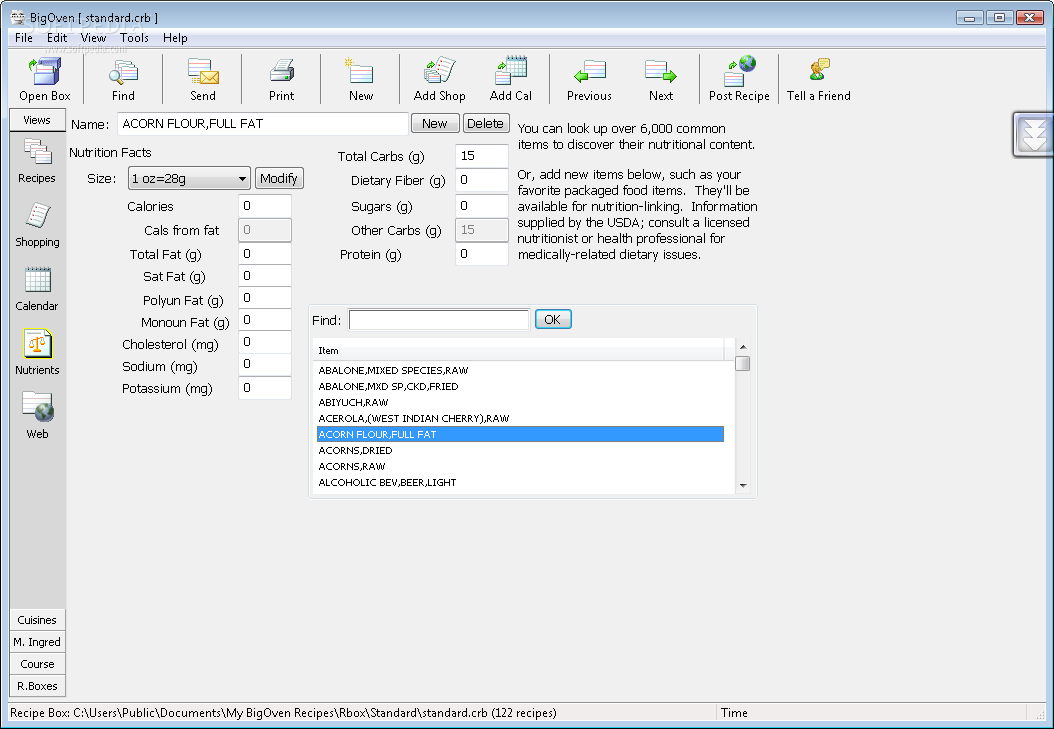Image resolution: width=1054 pixels, height=729 pixels.
Task: Click OK next to the Find field
Action: pos(553,319)
